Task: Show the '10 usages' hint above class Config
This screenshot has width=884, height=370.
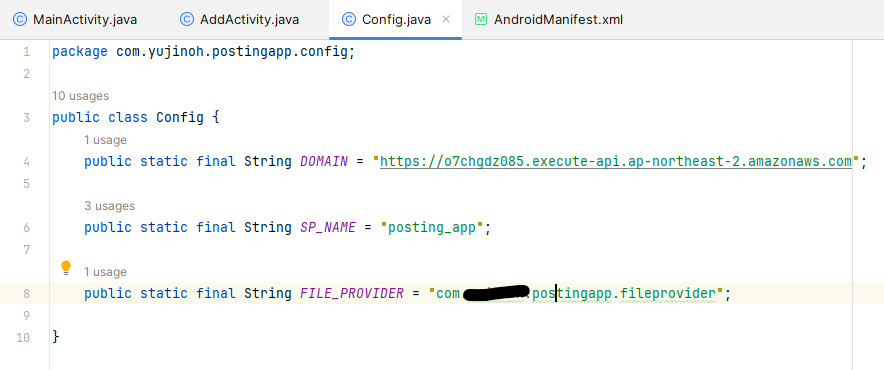Action: [x=80, y=96]
